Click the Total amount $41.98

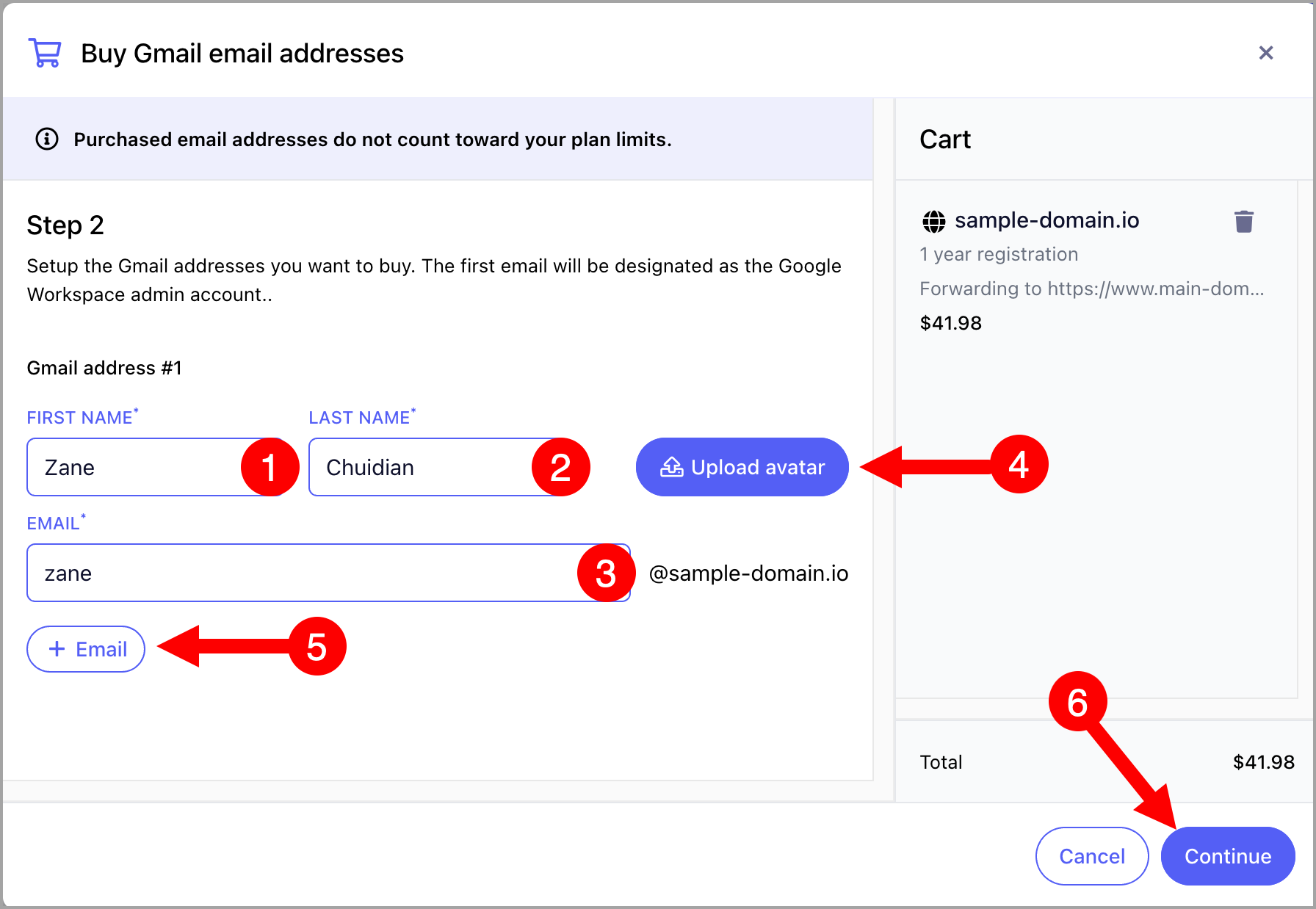pyautogui.click(x=1263, y=762)
